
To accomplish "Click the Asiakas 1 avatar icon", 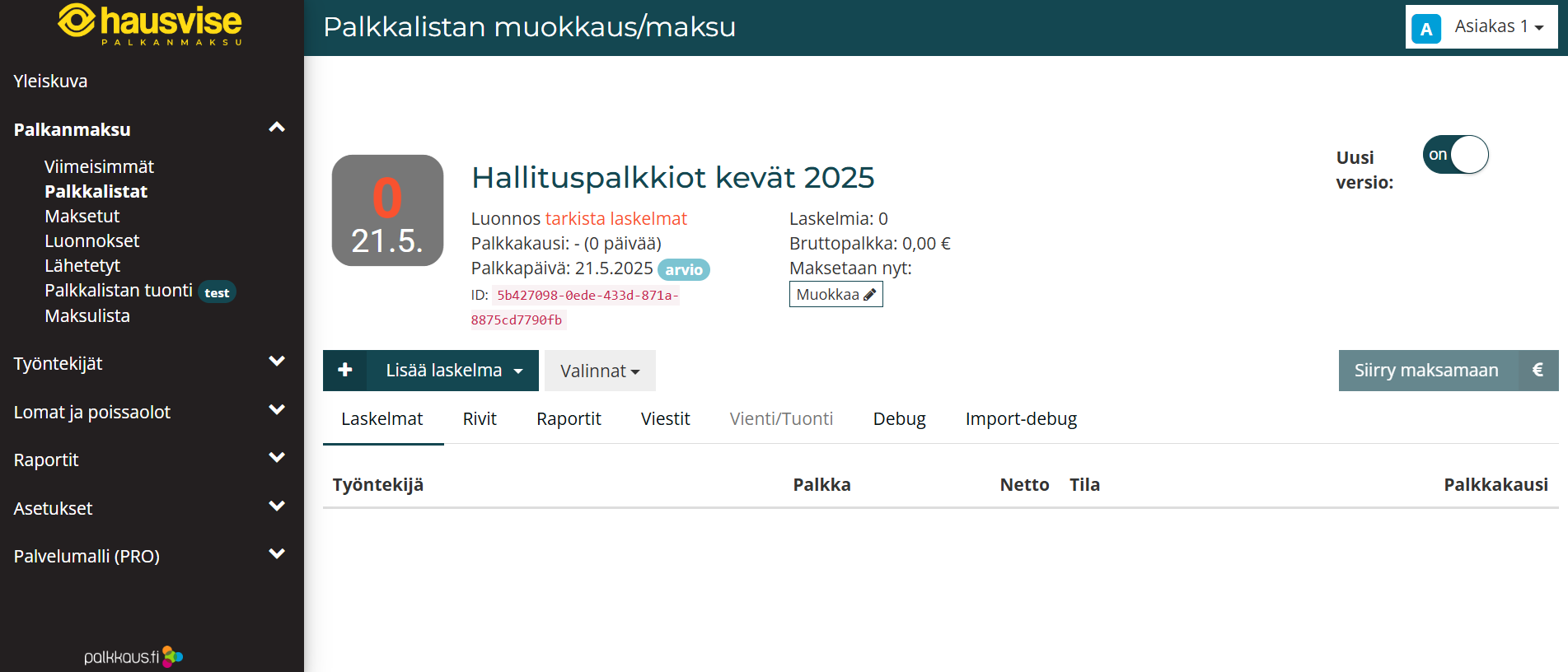I will point(1426,29).
